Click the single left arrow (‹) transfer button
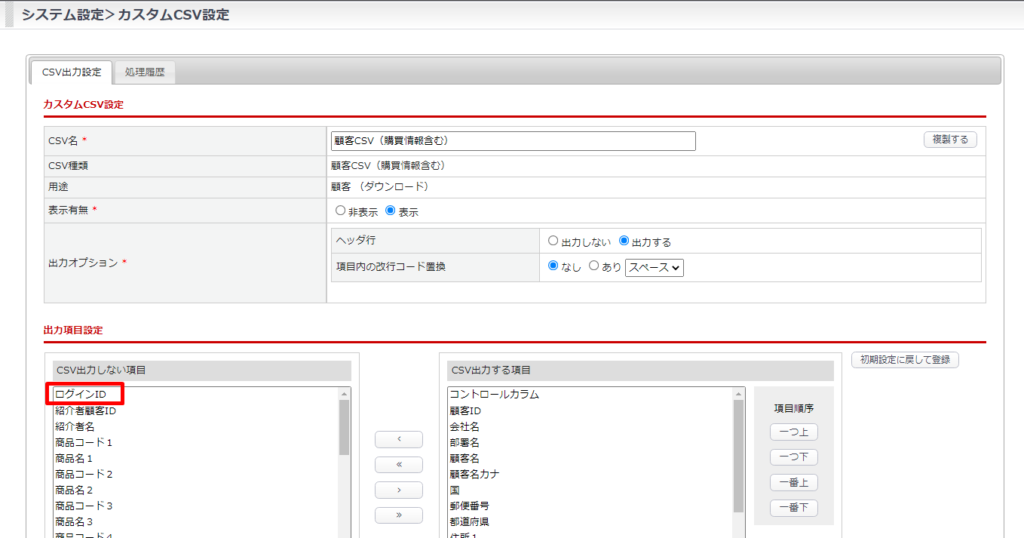The image size is (1024, 538). (398, 439)
